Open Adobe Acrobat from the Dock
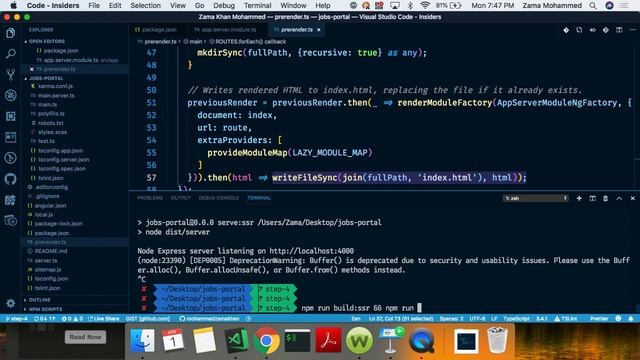 tap(328, 340)
